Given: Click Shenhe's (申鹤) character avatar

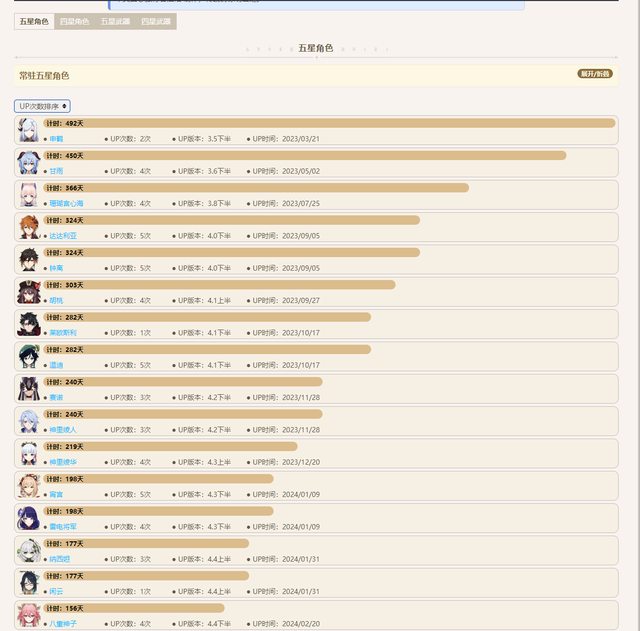Looking at the screenshot, I should click(x=28, y=131).
